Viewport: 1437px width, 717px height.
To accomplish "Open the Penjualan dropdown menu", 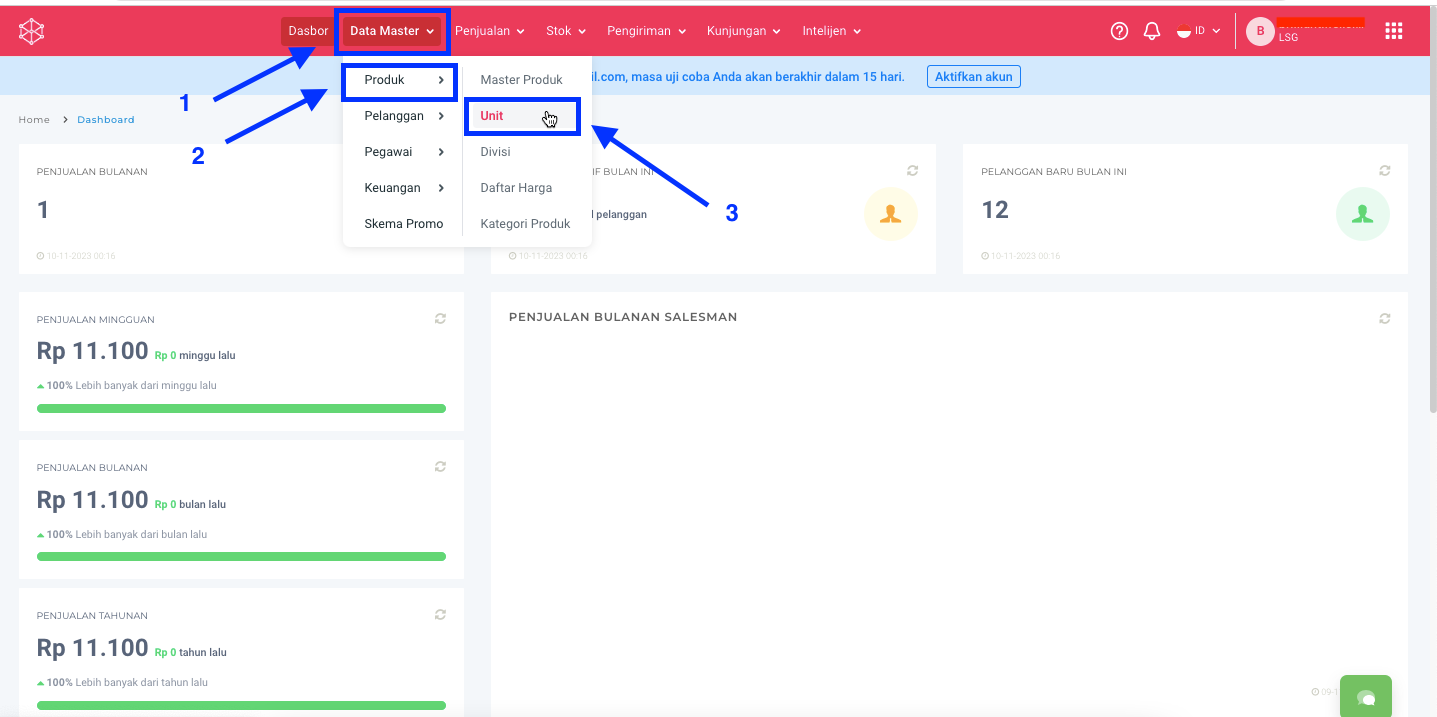I will (x=489, y=31).
